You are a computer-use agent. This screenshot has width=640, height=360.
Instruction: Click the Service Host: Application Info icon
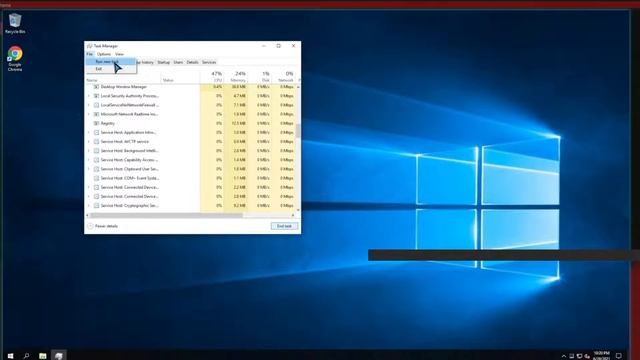[x=96, y=133]
